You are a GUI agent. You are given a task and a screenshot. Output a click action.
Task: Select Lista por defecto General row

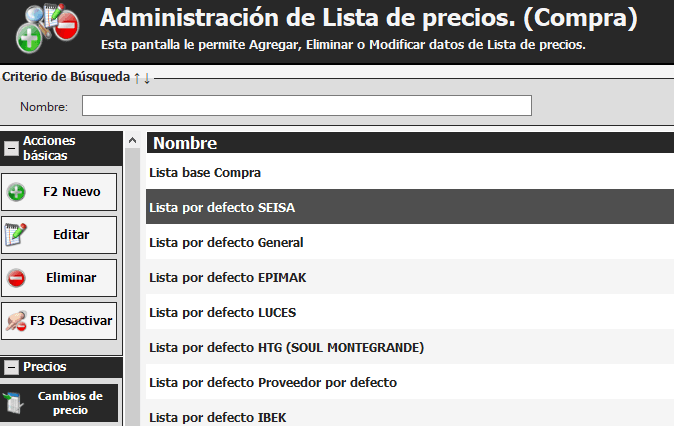pos(226,242)
